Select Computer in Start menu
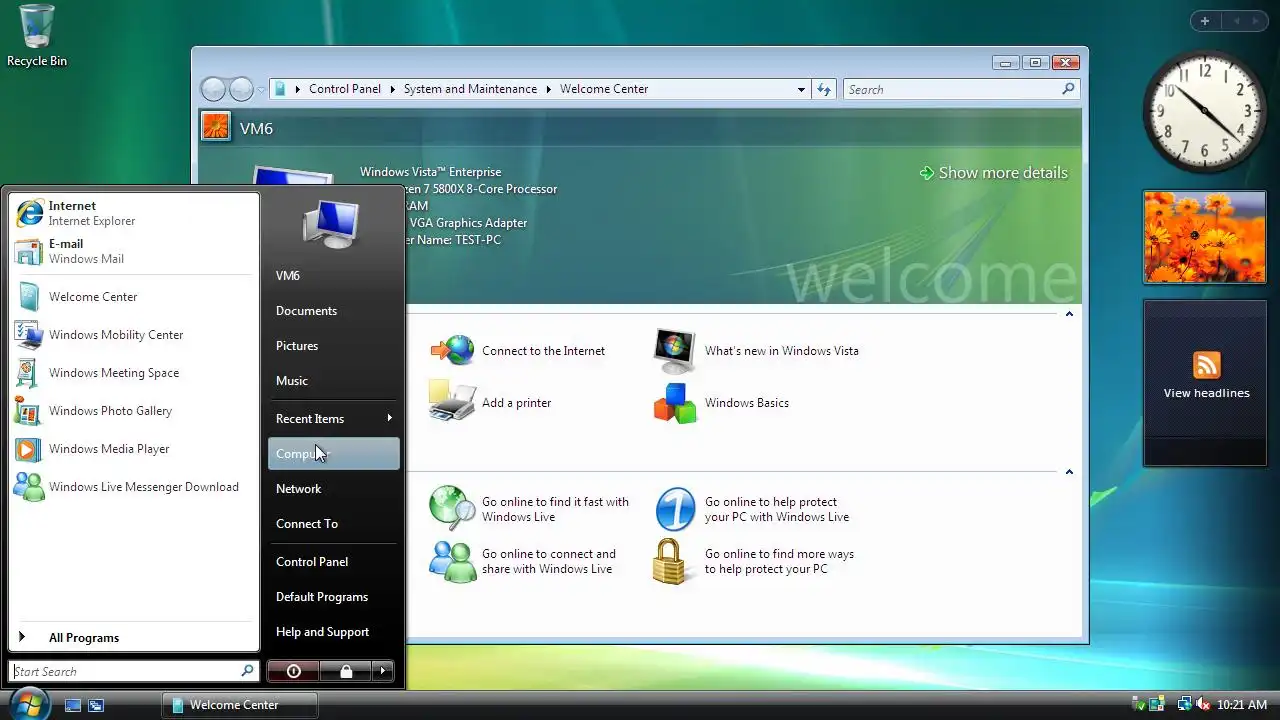The height and width of the screenshot is (720, 1280). coord(333,453)
